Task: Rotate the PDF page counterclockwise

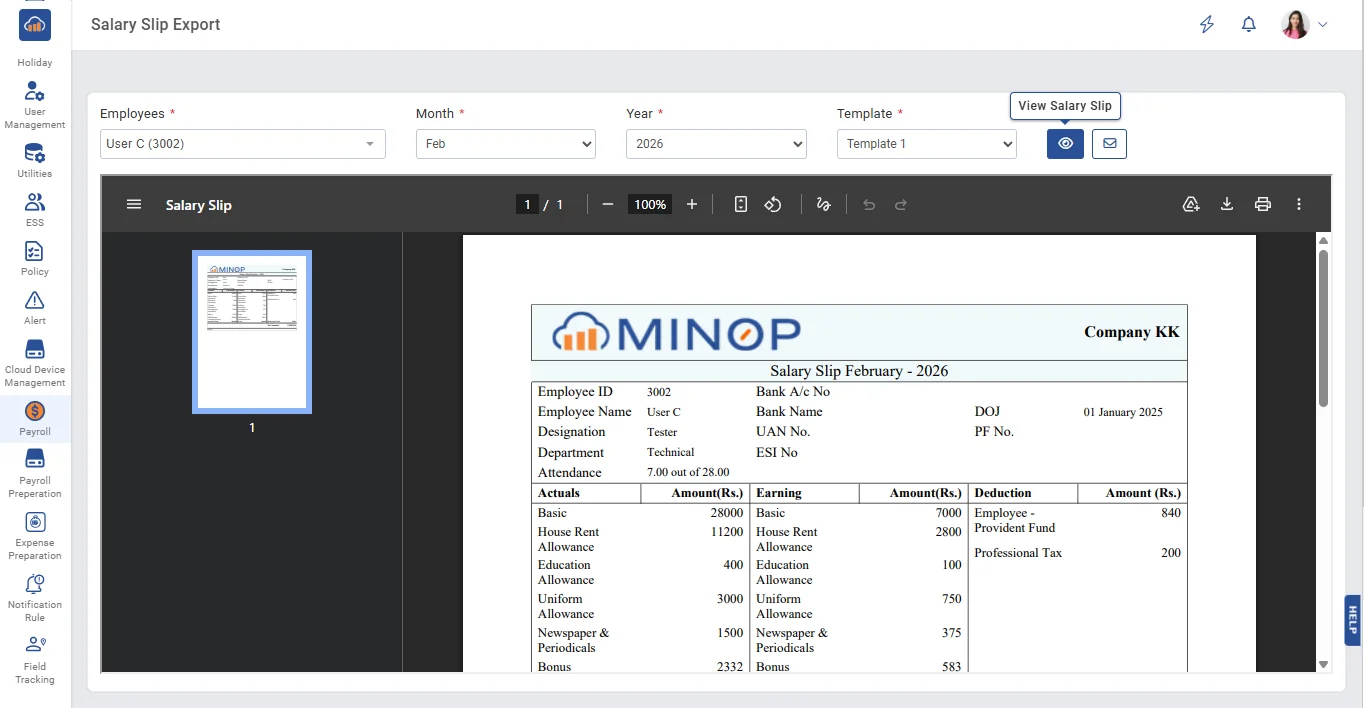Action: pyautogui.click(x=773, y=204)
